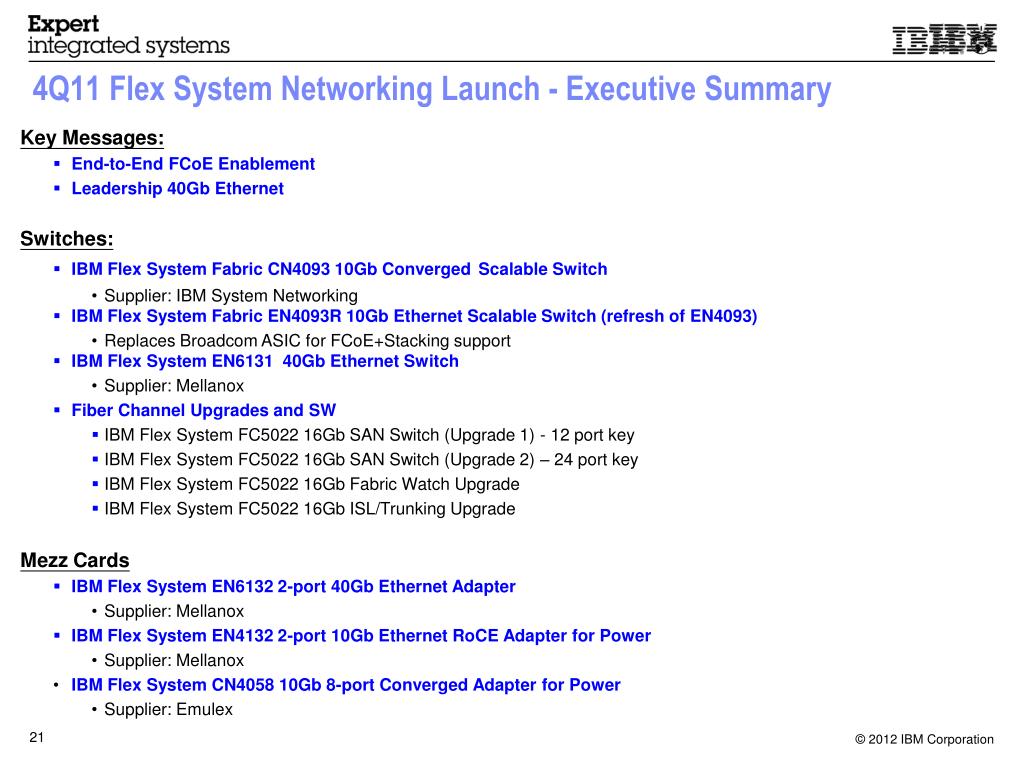1024x768 pixels.
Task: Select 'End-to-End FCoE Enablement' bullet
Action: coord(193,164)
